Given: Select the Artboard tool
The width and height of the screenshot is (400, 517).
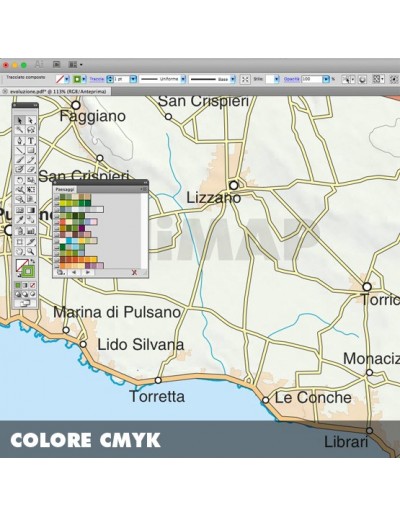Looking at the screenshot, I should (x=20, y=241).
